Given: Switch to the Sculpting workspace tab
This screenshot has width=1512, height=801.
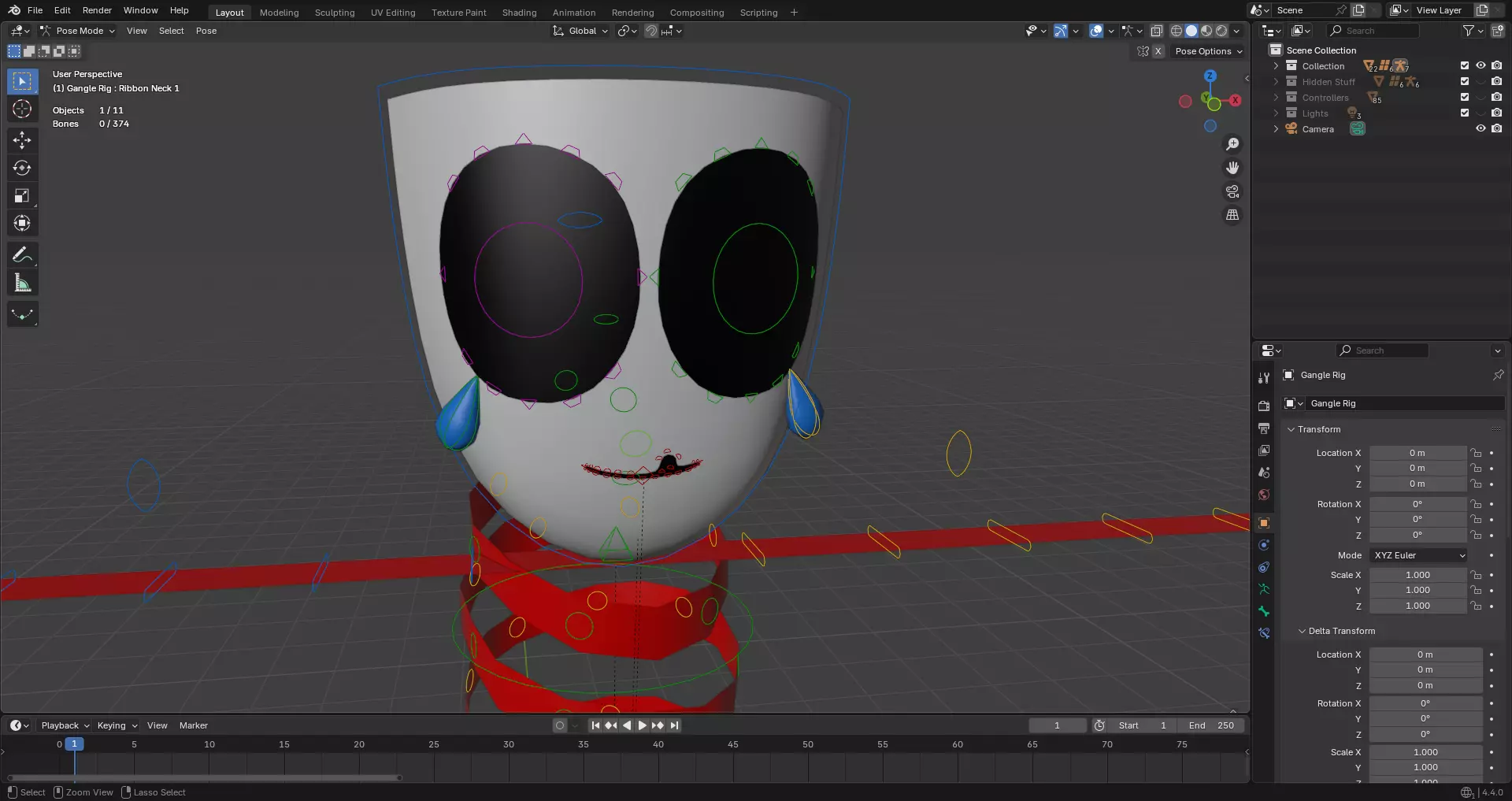Looking at the screenshot, I should click(335, 12).
